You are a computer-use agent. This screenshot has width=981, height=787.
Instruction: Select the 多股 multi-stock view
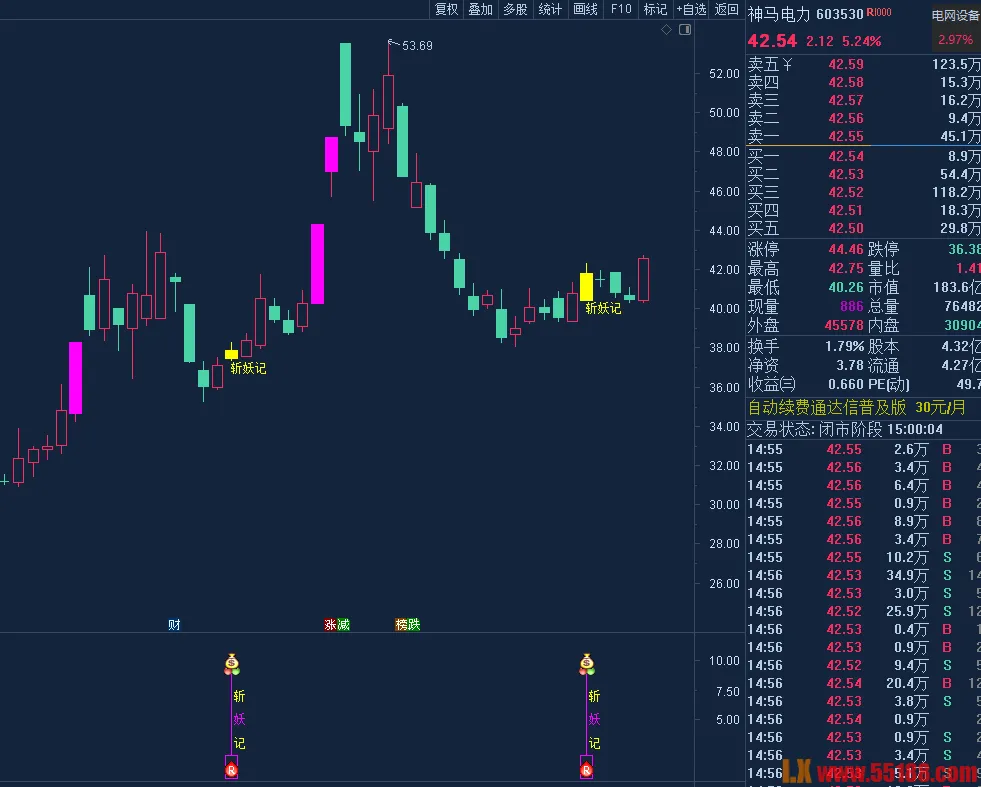515,9
